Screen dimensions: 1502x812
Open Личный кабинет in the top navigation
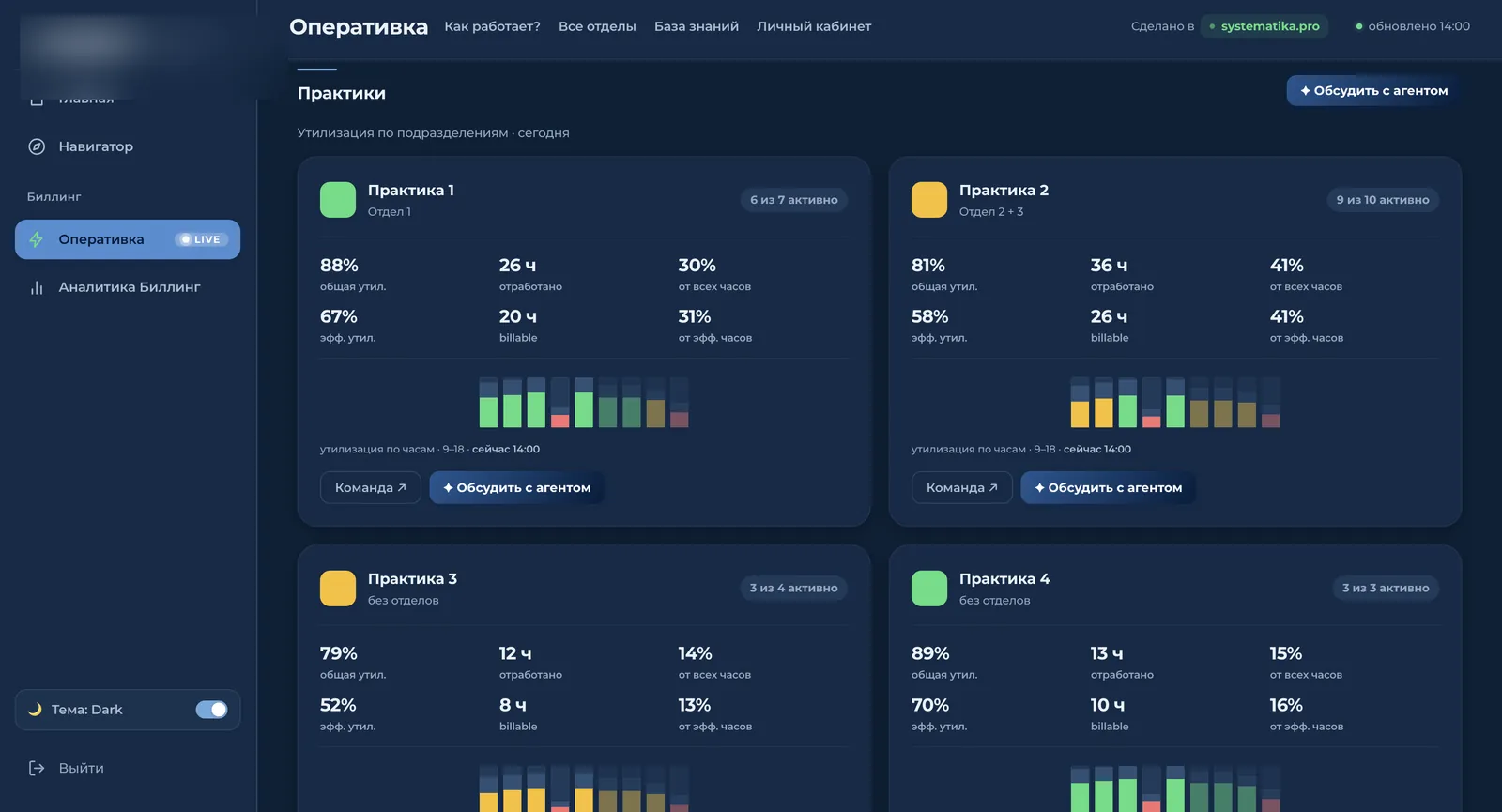[x=814, y=26]
